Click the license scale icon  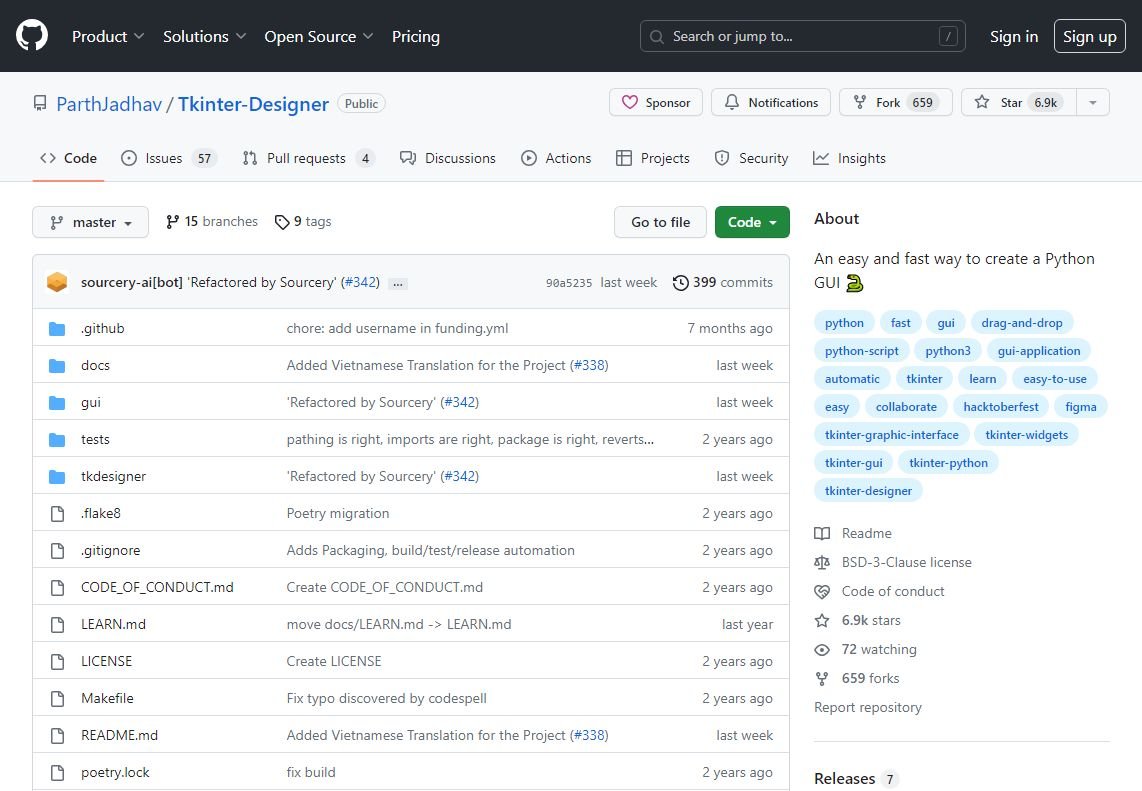coord(822,562)
